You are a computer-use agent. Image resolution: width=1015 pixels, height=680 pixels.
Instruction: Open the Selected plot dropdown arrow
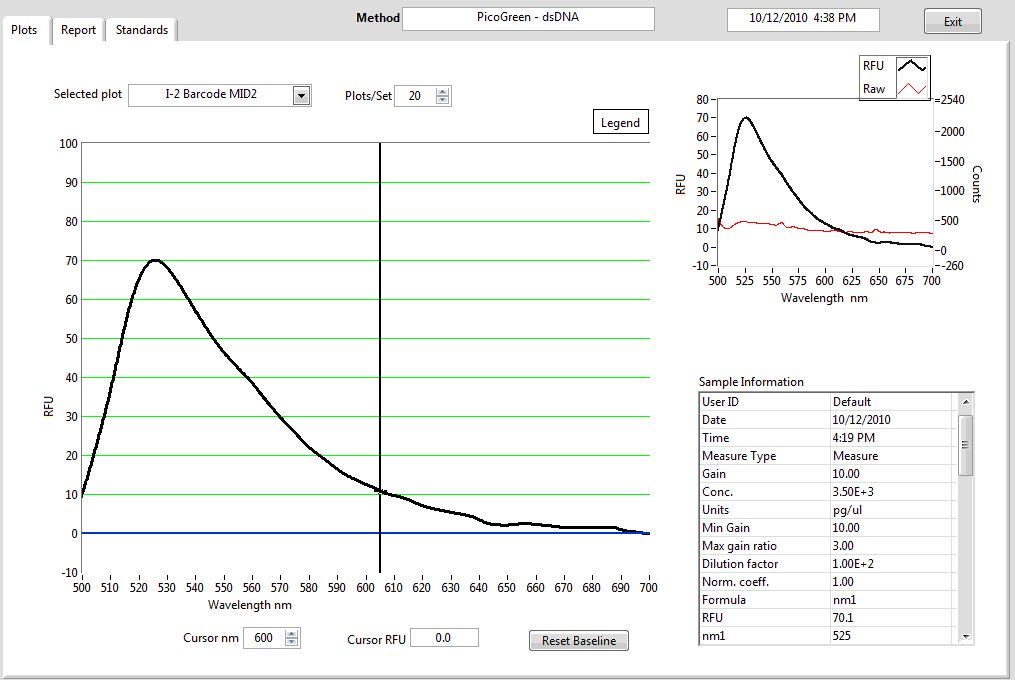coord(301,96)
